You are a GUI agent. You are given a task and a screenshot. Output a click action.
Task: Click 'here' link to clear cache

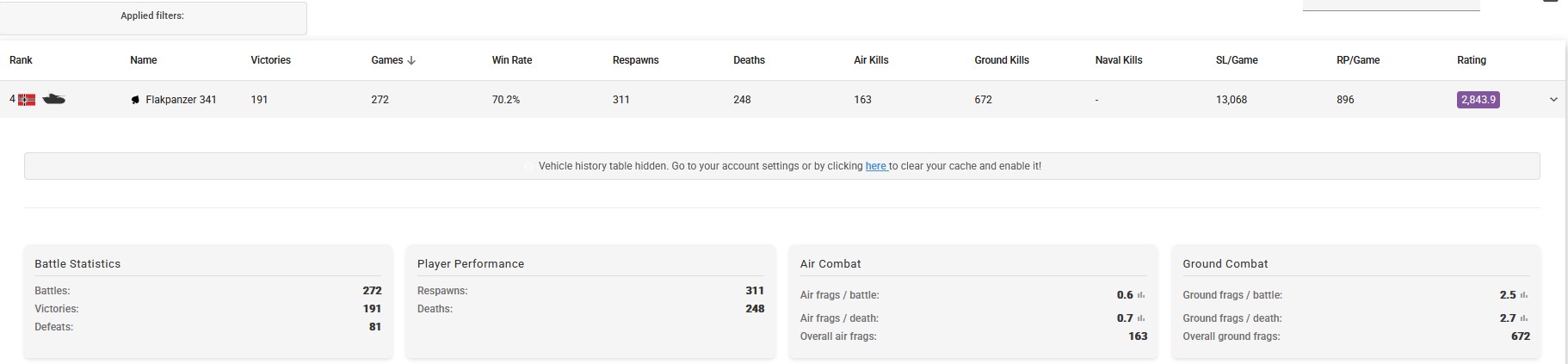point(875,166)
